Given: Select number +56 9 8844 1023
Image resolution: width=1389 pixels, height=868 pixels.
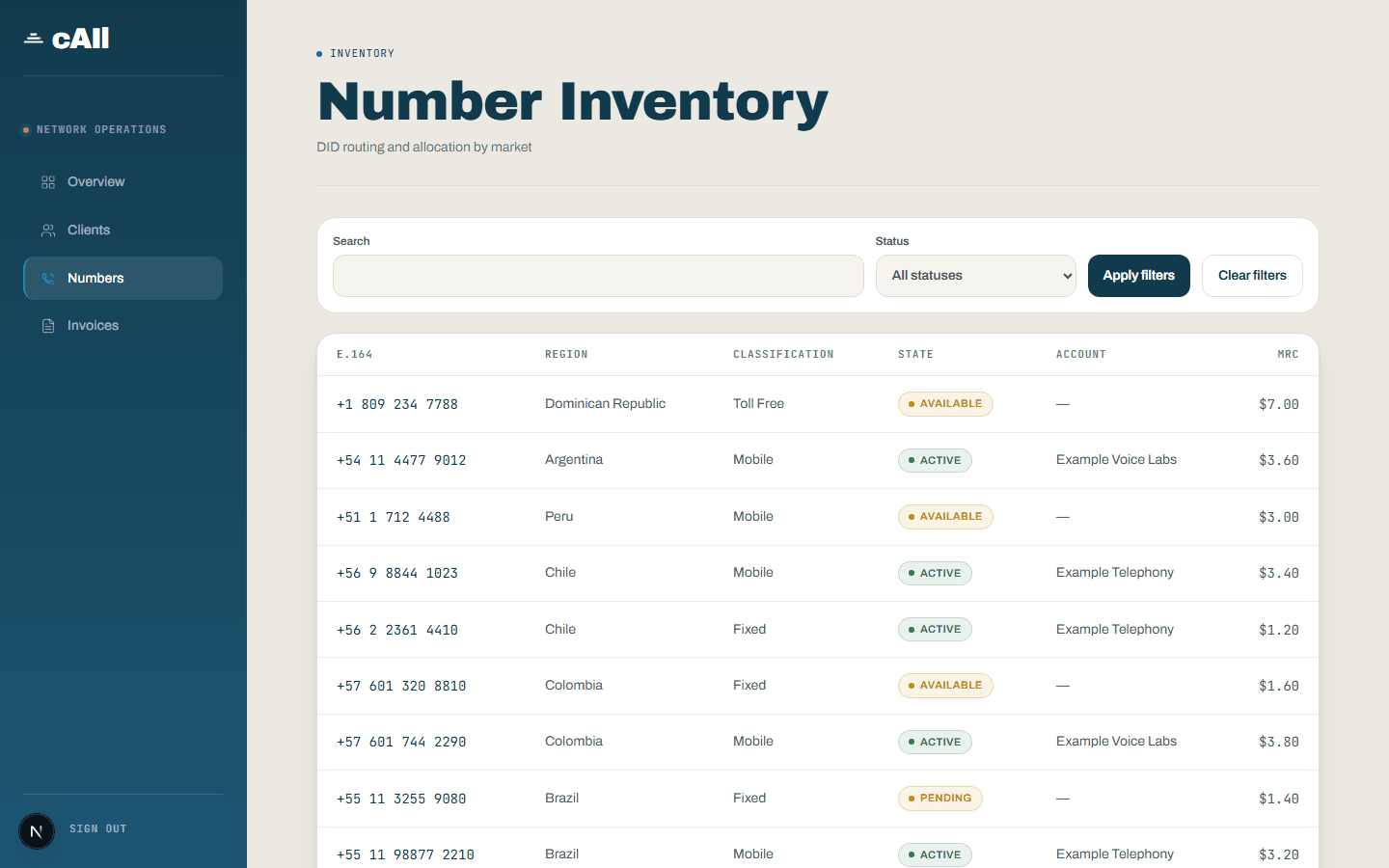Looking at the screenshot, I should 397,573.
